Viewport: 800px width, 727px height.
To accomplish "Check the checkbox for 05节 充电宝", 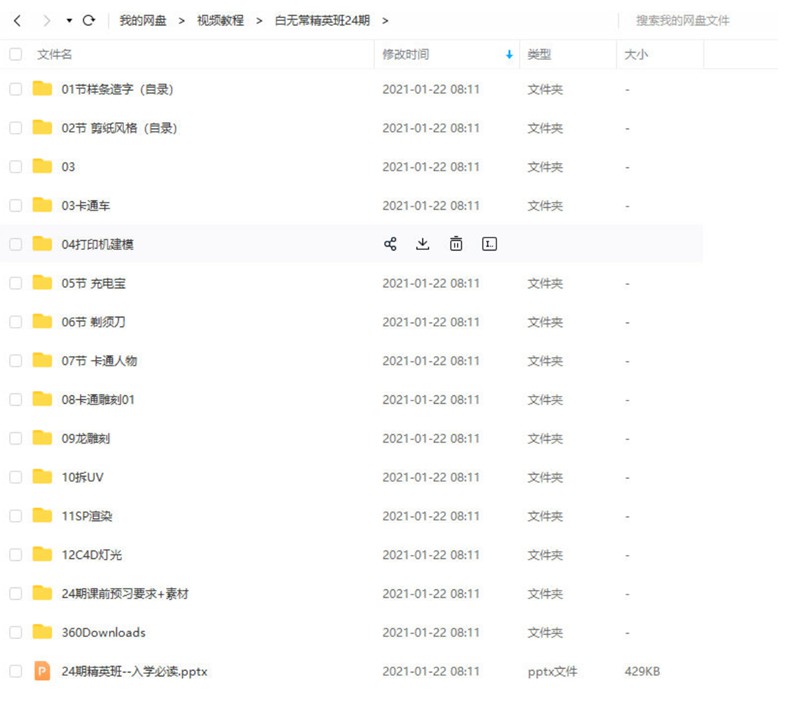I will 15,283.
